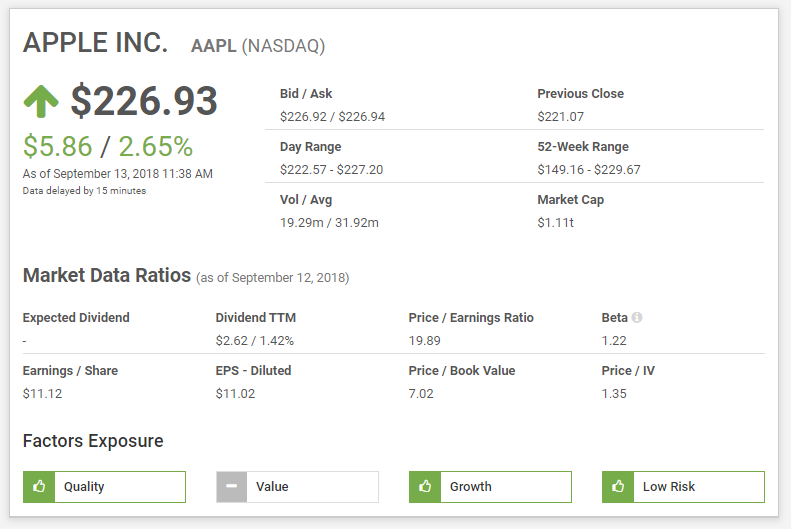
Task: Select the Quality factor label
Action: (x=84, y=487)
